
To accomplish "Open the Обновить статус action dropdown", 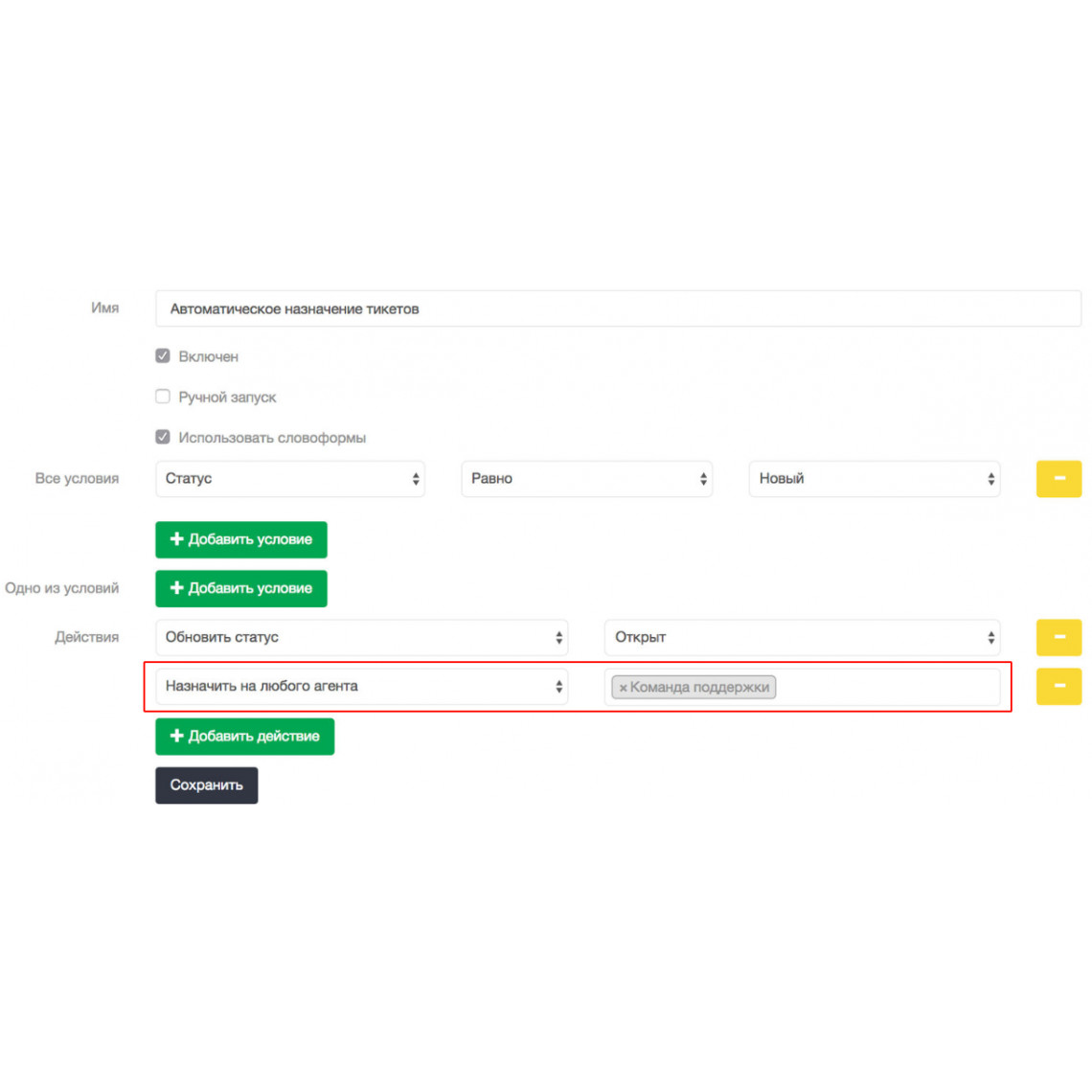I will (x=361, y=637).
